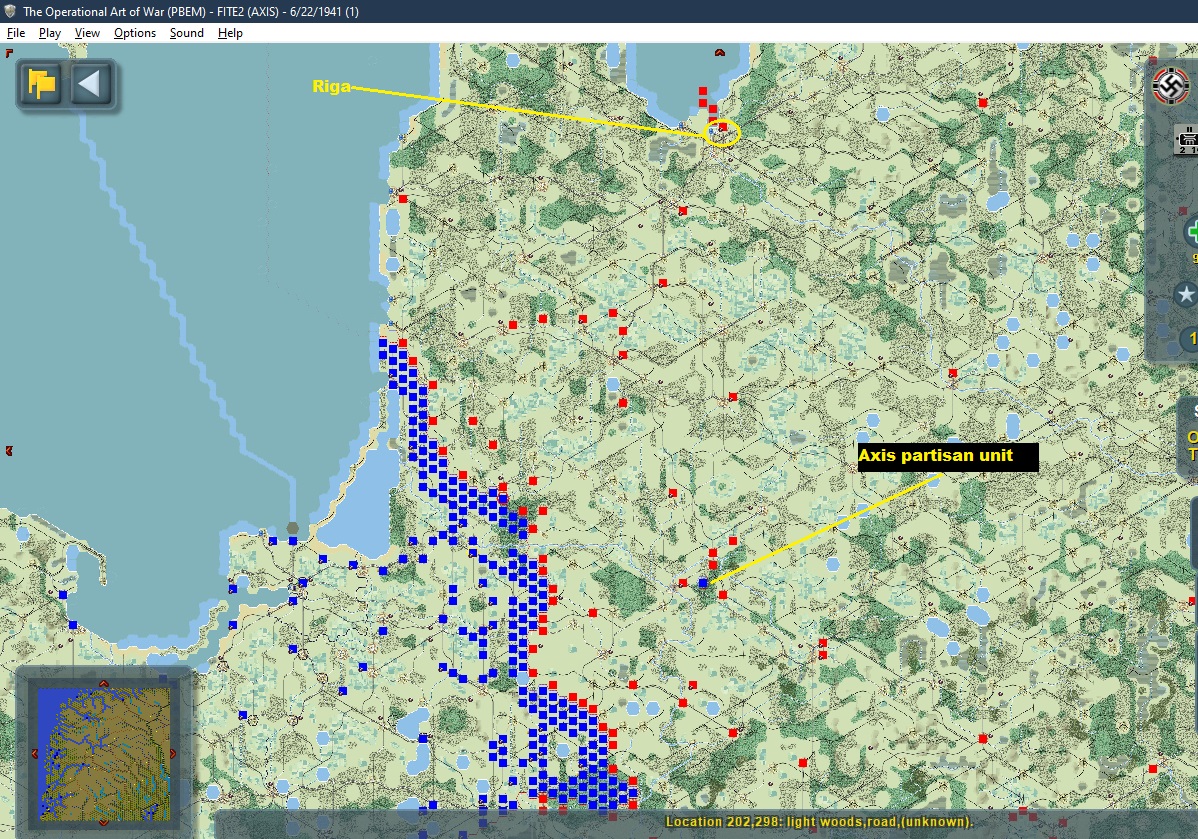This screenshot has height=839, width=1198.
Task: Click the red unit inside Riga circle
Action: click(x=722, y=128)
